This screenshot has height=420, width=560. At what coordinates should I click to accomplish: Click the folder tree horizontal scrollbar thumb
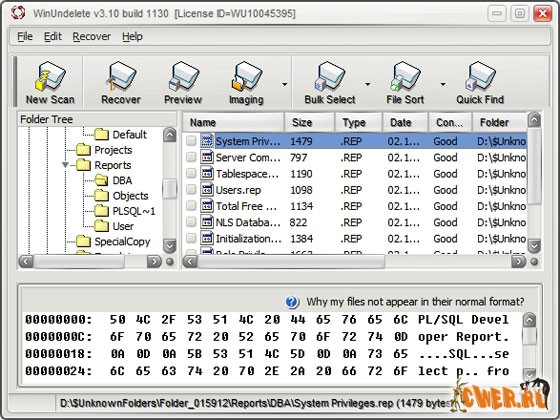click(x=79, y=262)
